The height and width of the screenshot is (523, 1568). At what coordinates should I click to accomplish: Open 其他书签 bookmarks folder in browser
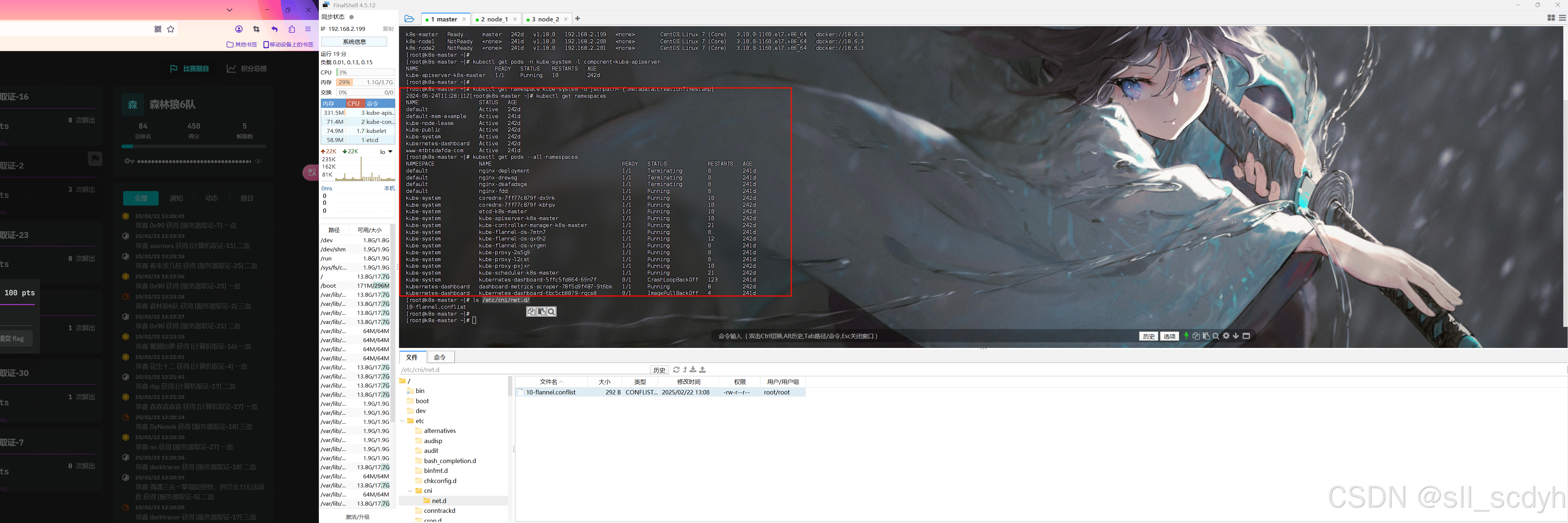[x=241, y=44]
